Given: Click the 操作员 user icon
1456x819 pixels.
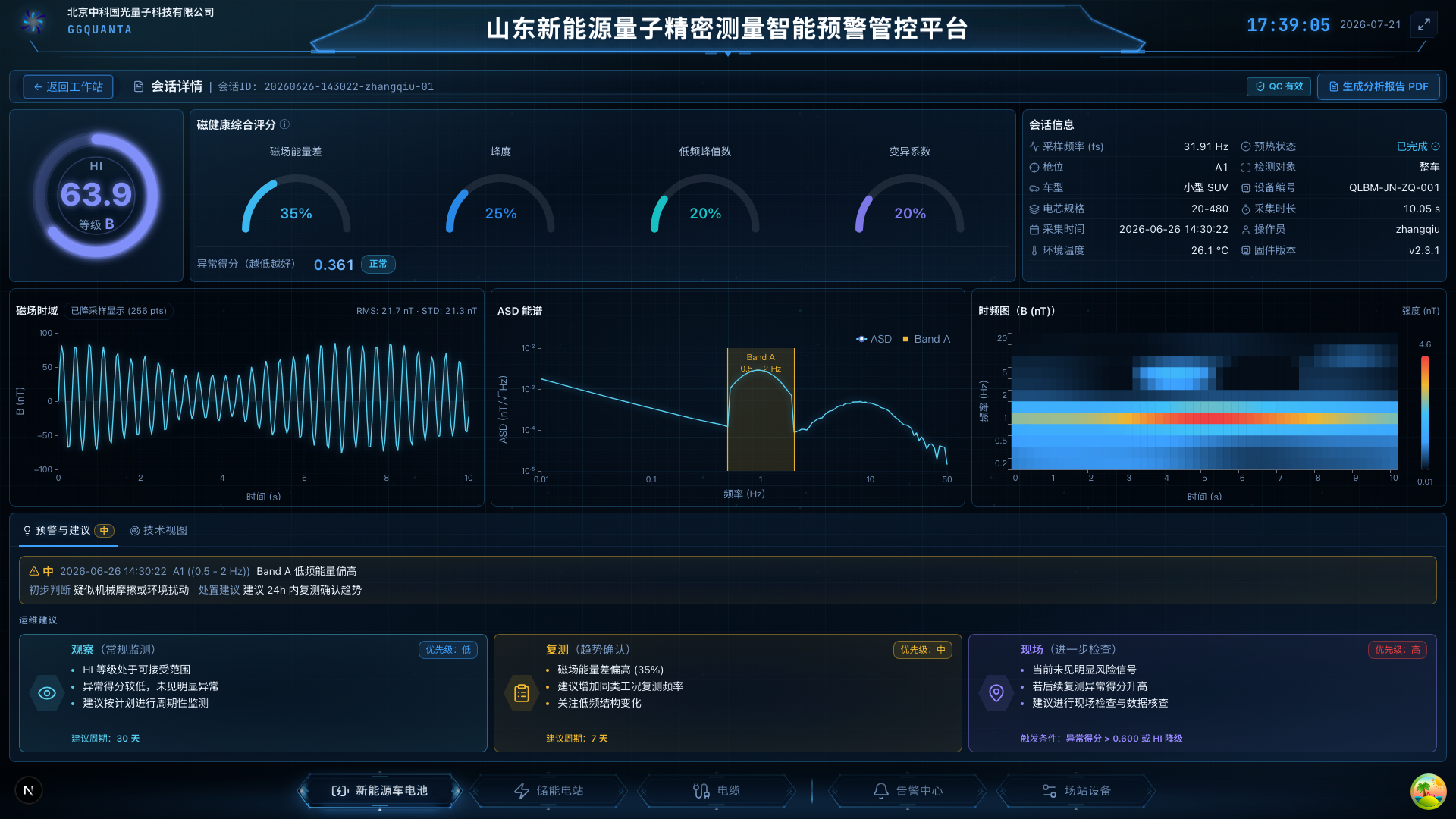Looking at the screenshot, I should pos(1246,229).
